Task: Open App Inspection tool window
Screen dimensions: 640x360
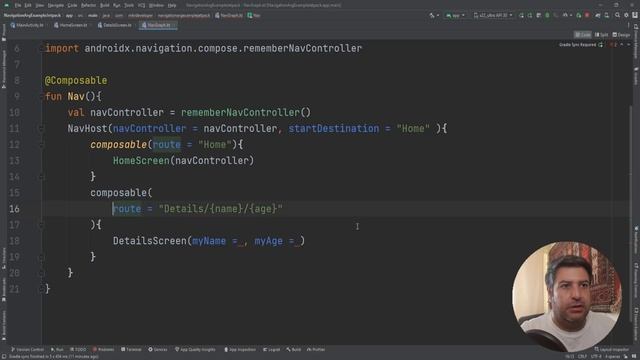Action: tap(240, 350)
